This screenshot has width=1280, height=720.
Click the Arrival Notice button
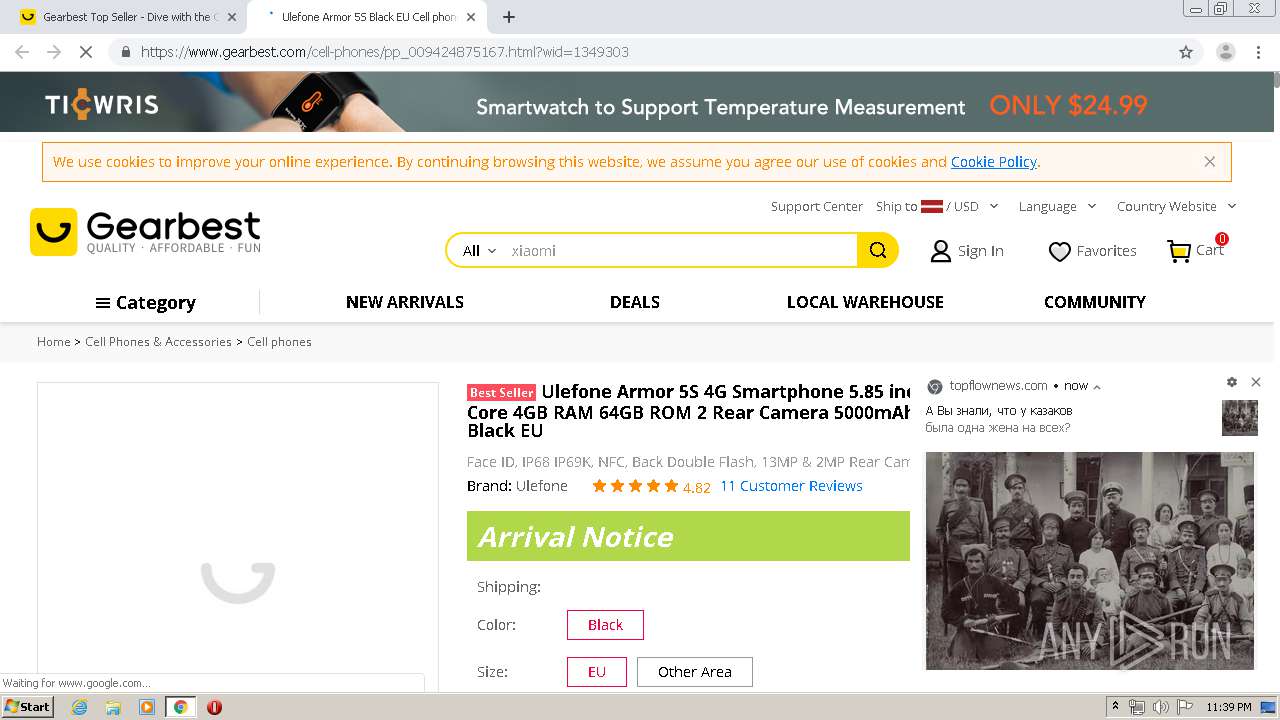click(688, 536)
